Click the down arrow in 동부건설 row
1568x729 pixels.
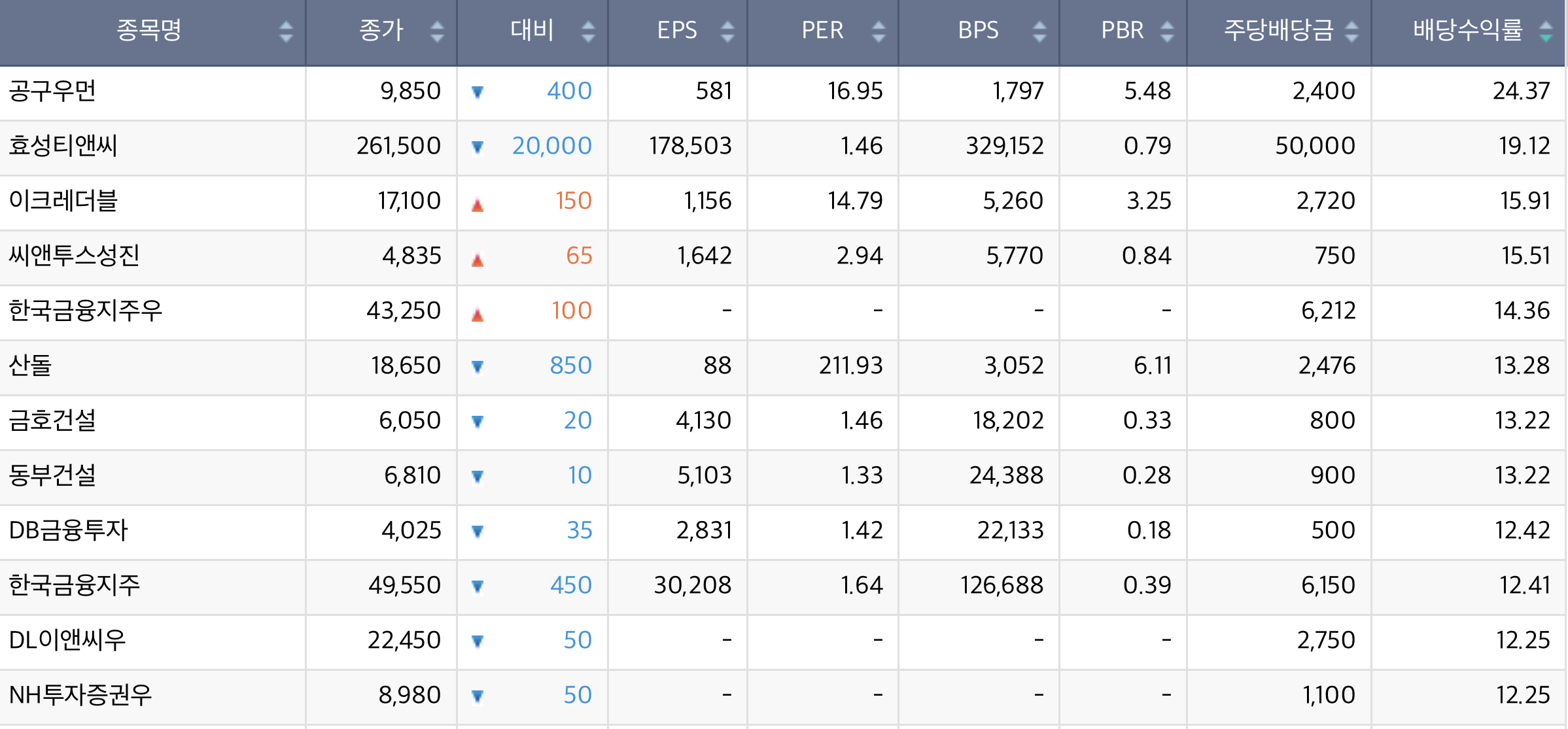[478, 477]
